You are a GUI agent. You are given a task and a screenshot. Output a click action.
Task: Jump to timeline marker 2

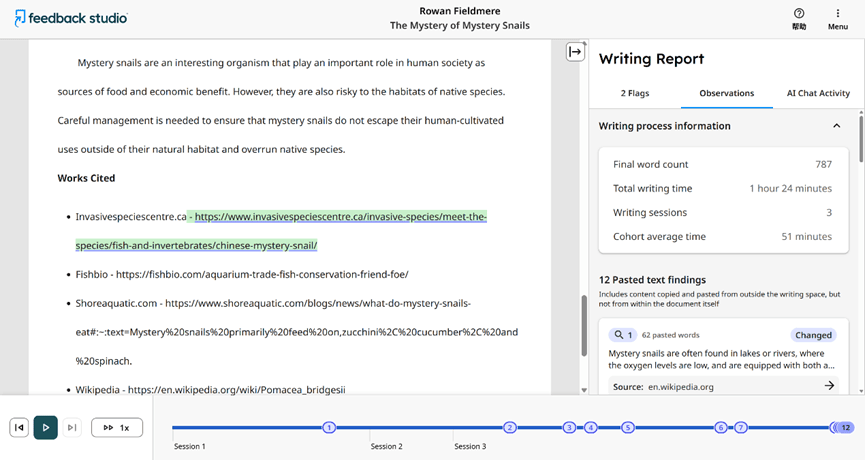tap(510, 427)
